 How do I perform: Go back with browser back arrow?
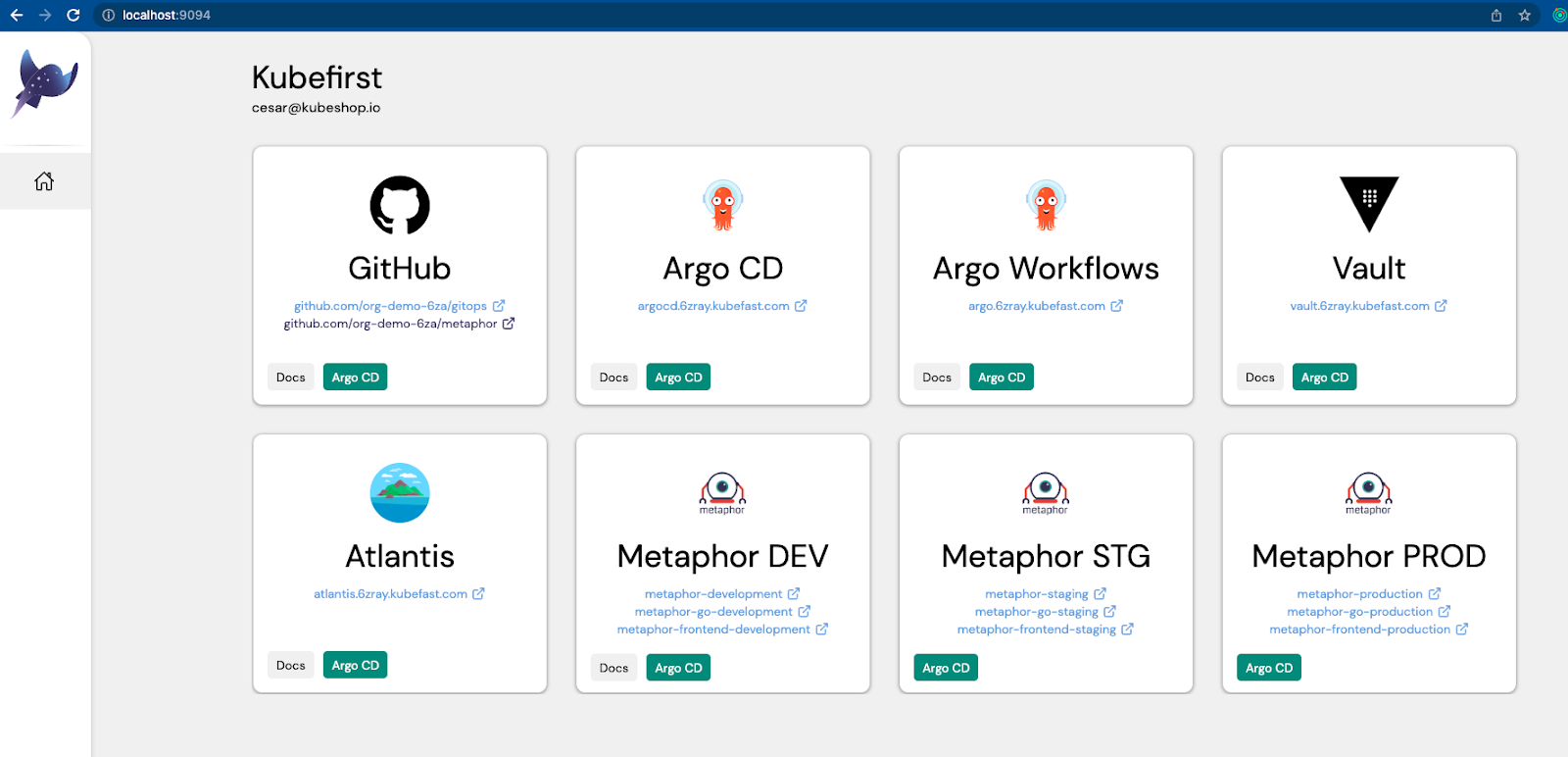pyautogui.click(x=17, y=15)
